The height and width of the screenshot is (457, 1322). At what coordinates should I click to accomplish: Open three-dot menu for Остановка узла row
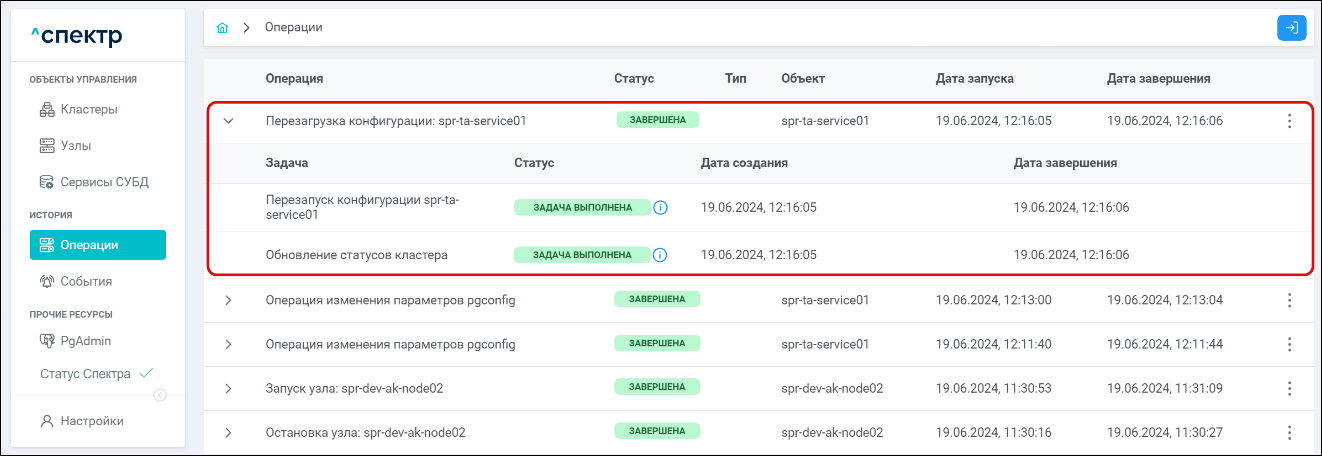(1289, 433)
